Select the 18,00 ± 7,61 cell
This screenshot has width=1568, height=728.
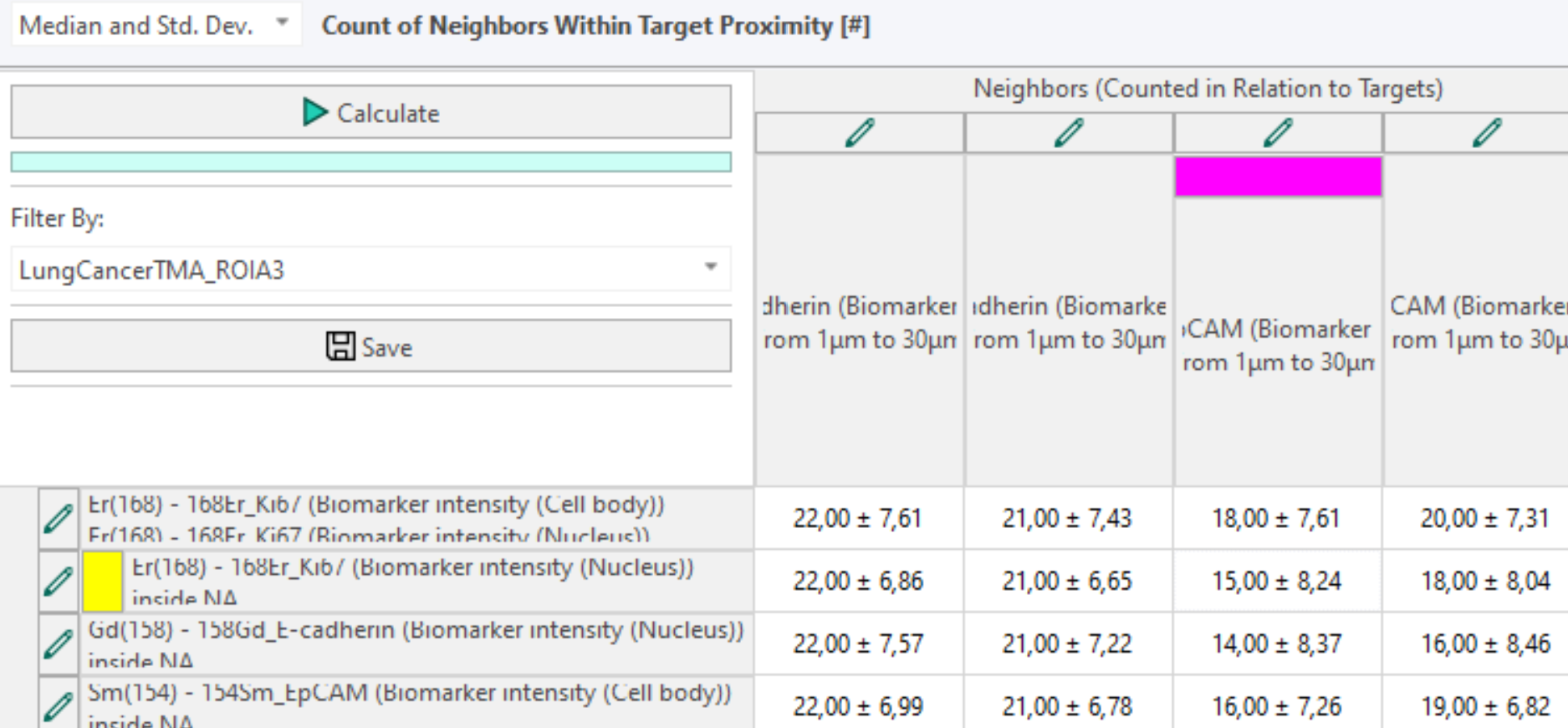tap(1278, 519)
